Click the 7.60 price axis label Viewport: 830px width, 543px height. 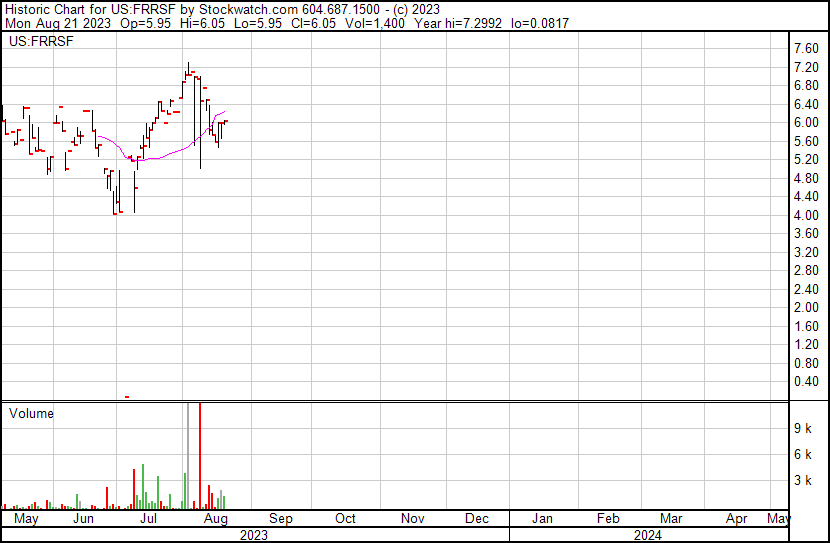click(806, 49)
